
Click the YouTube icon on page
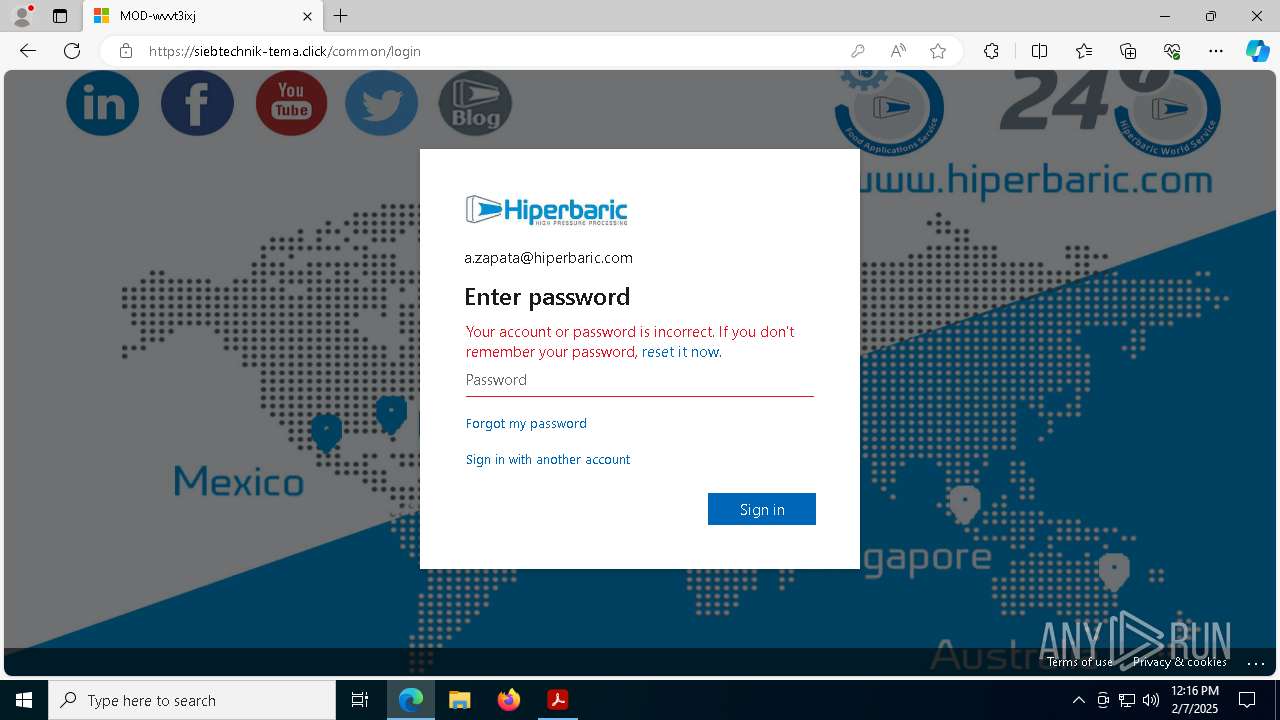point(291,102)
